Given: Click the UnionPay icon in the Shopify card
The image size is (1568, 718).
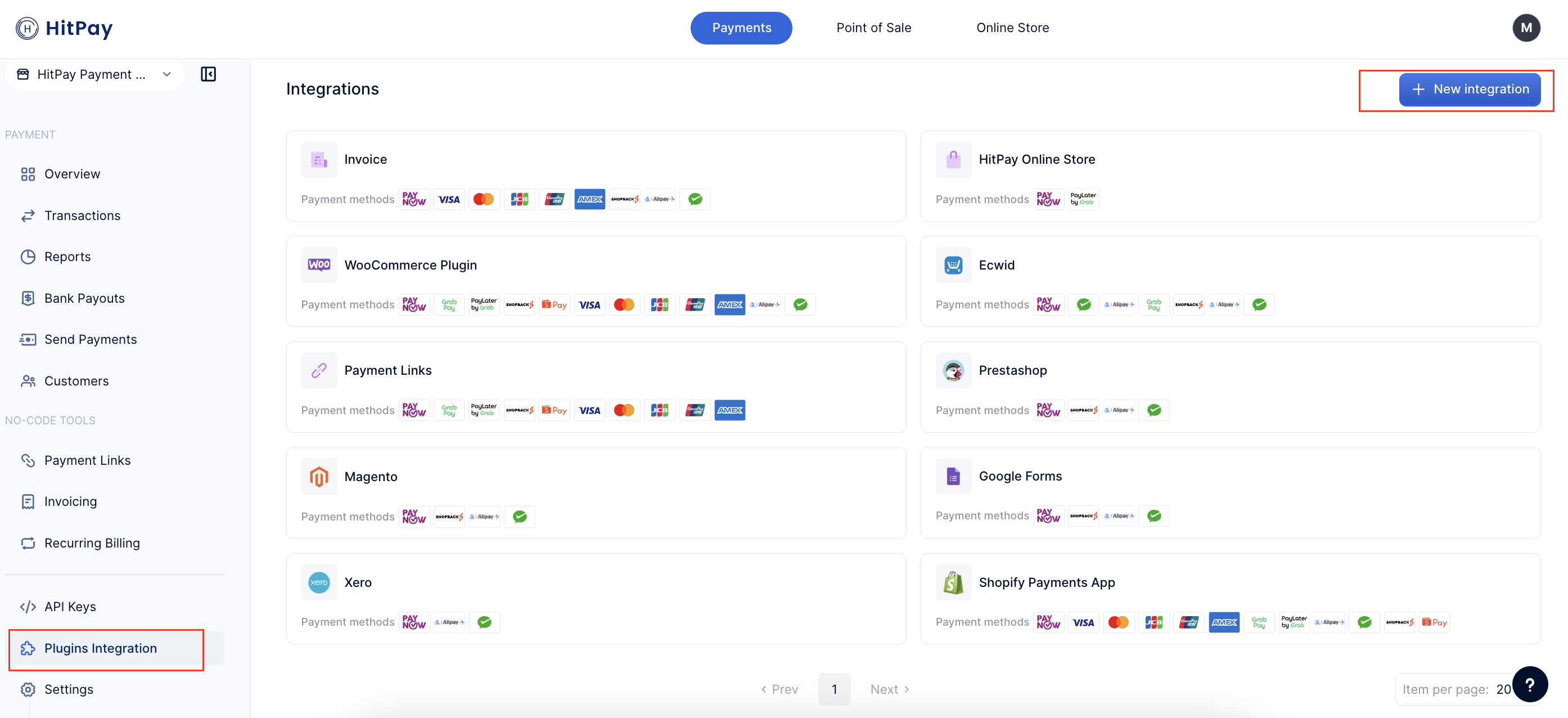Looking at the screenshot, I should tap(1189, 622).
